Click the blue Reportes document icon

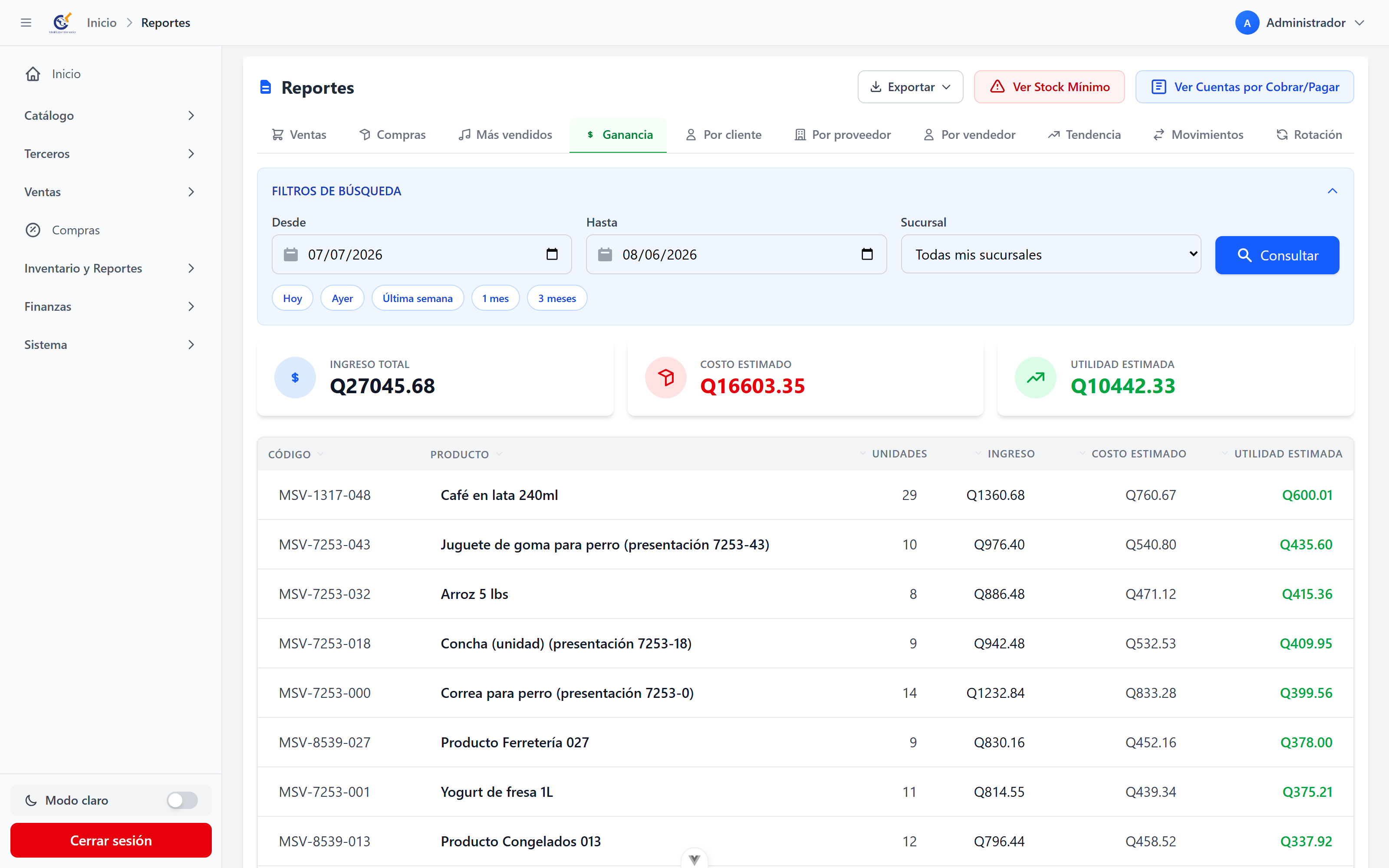(265, 87)
